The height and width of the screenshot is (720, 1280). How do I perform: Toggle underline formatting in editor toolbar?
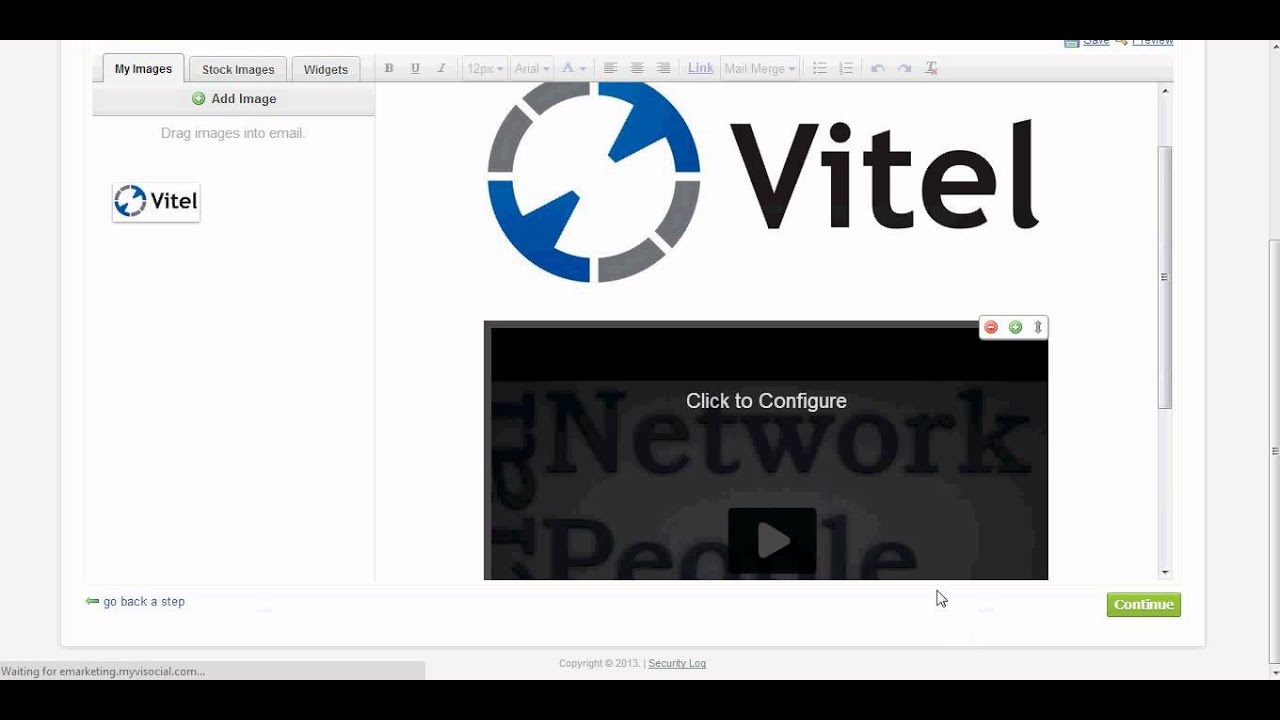pos(415,68)
